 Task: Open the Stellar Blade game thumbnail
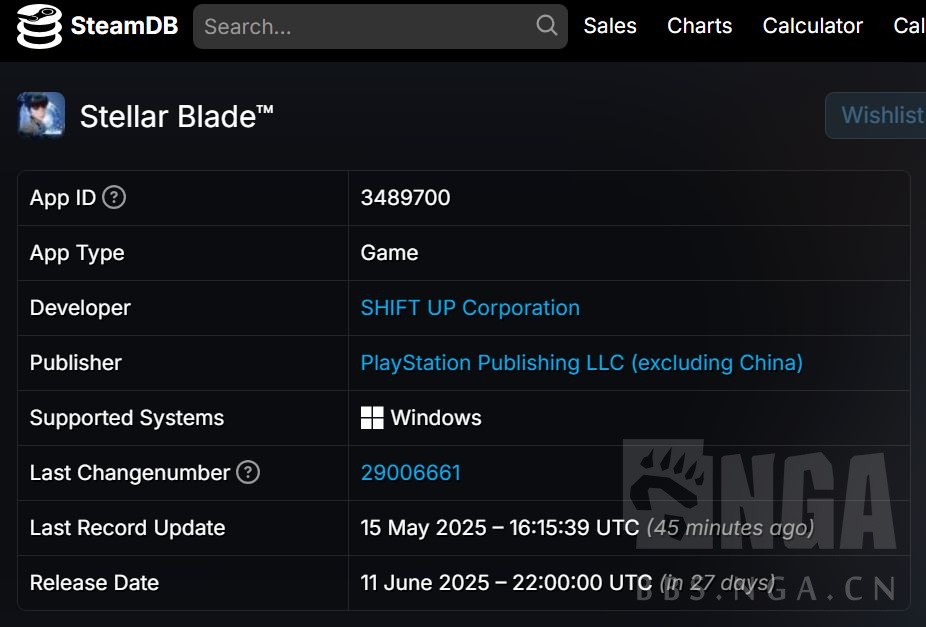coord(41,116)
